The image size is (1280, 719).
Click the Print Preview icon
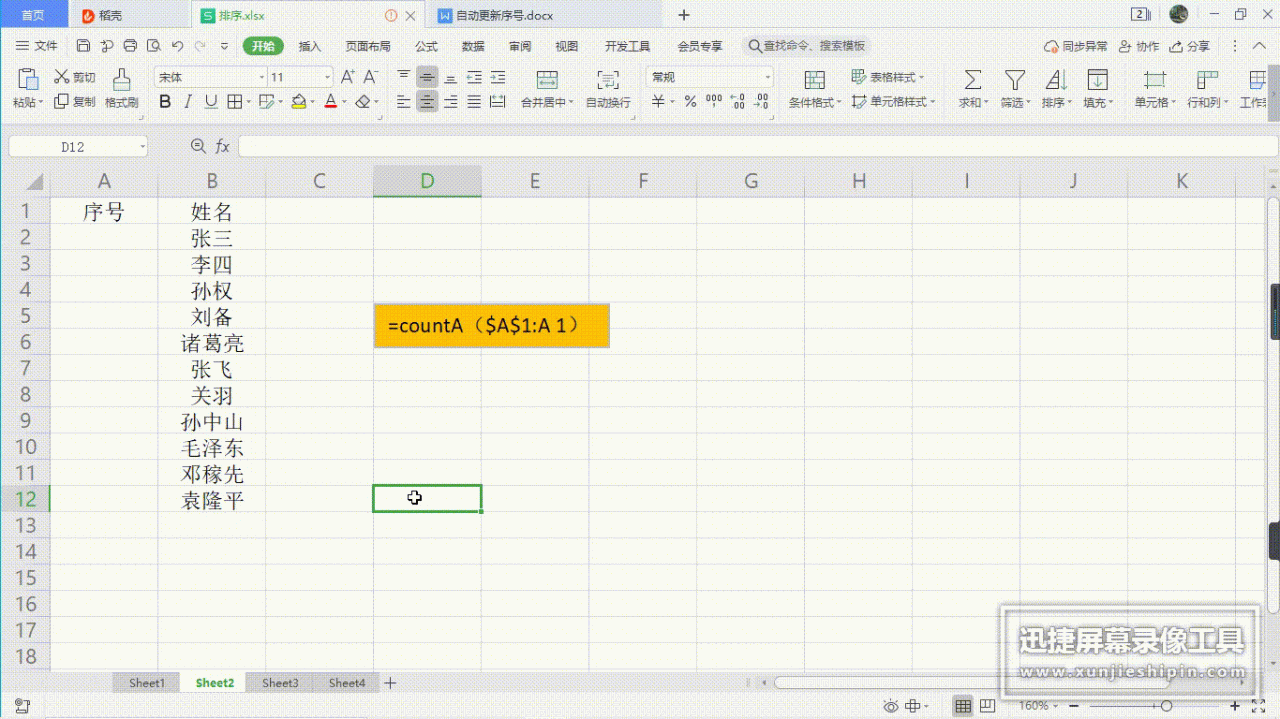(153, 46)
